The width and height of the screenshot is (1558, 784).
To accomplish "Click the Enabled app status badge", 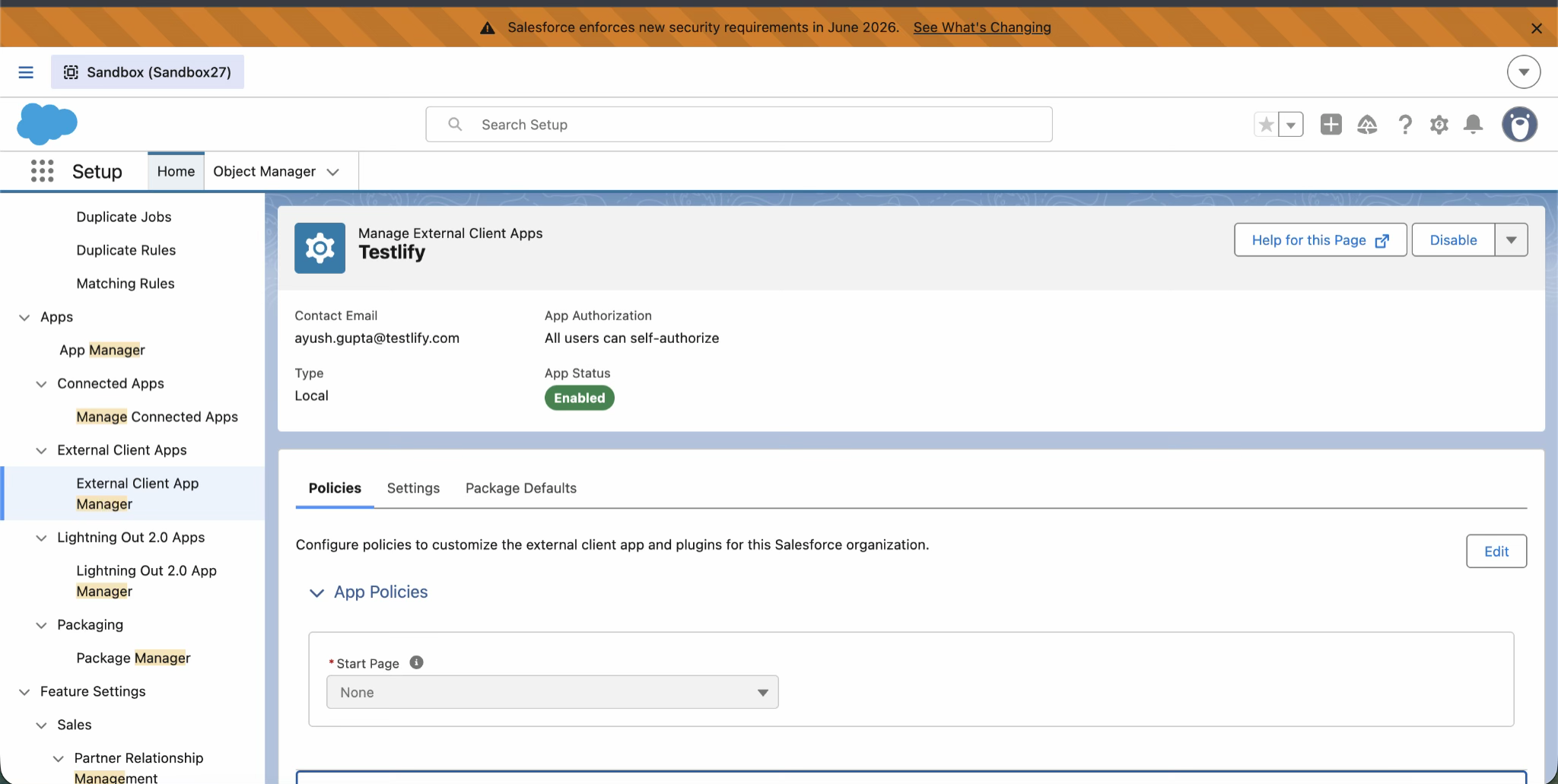I will pyautogui.click(x=580, y=398).
